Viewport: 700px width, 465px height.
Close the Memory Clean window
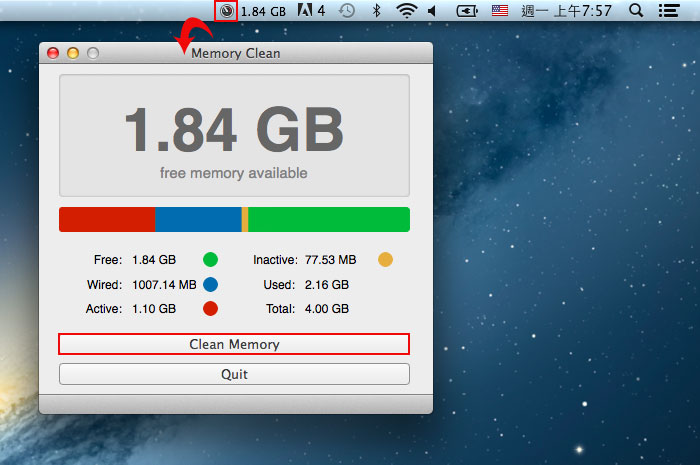[53, 53]
